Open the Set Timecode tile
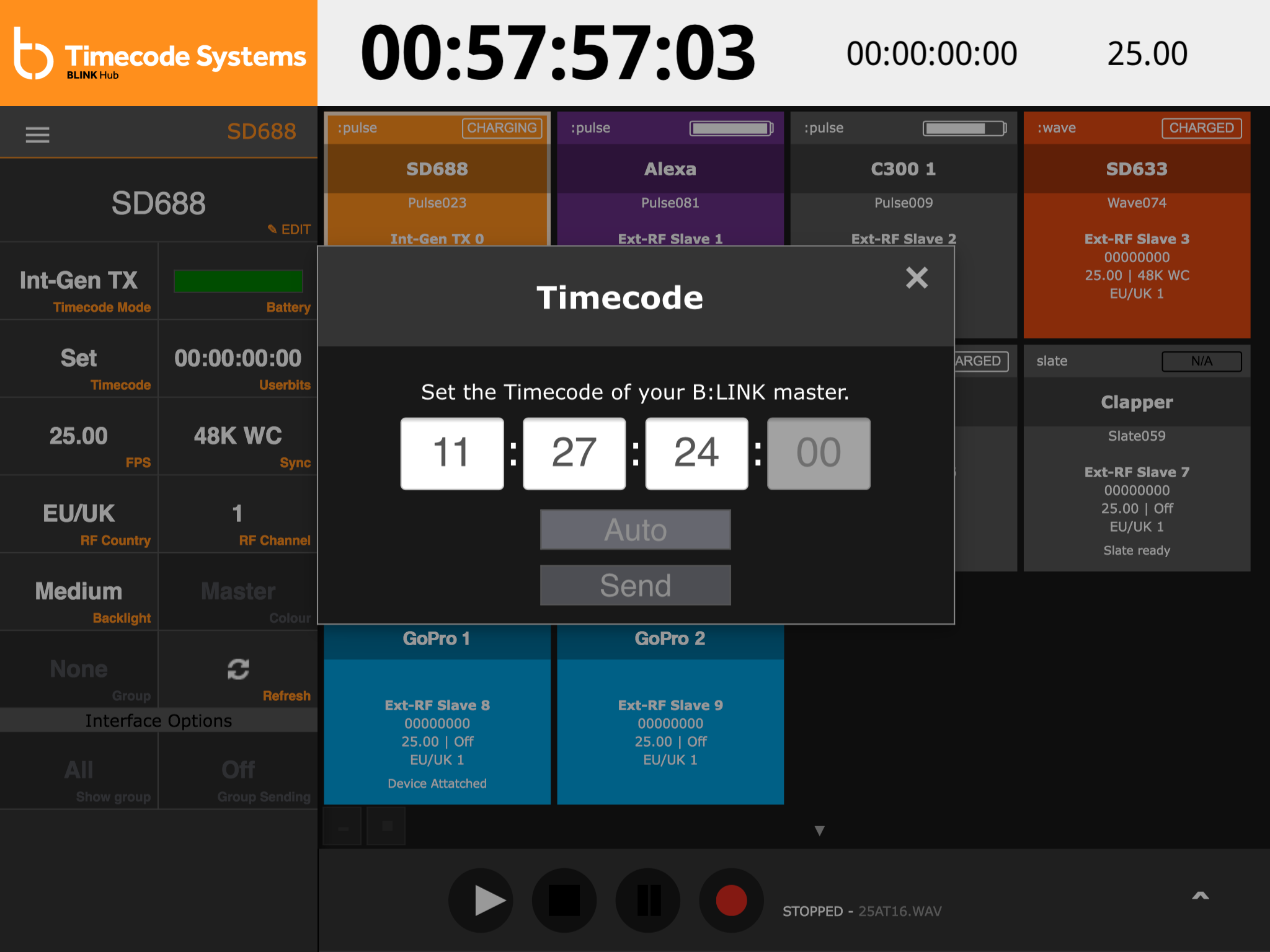1270x952 pixels. [79, 359]
